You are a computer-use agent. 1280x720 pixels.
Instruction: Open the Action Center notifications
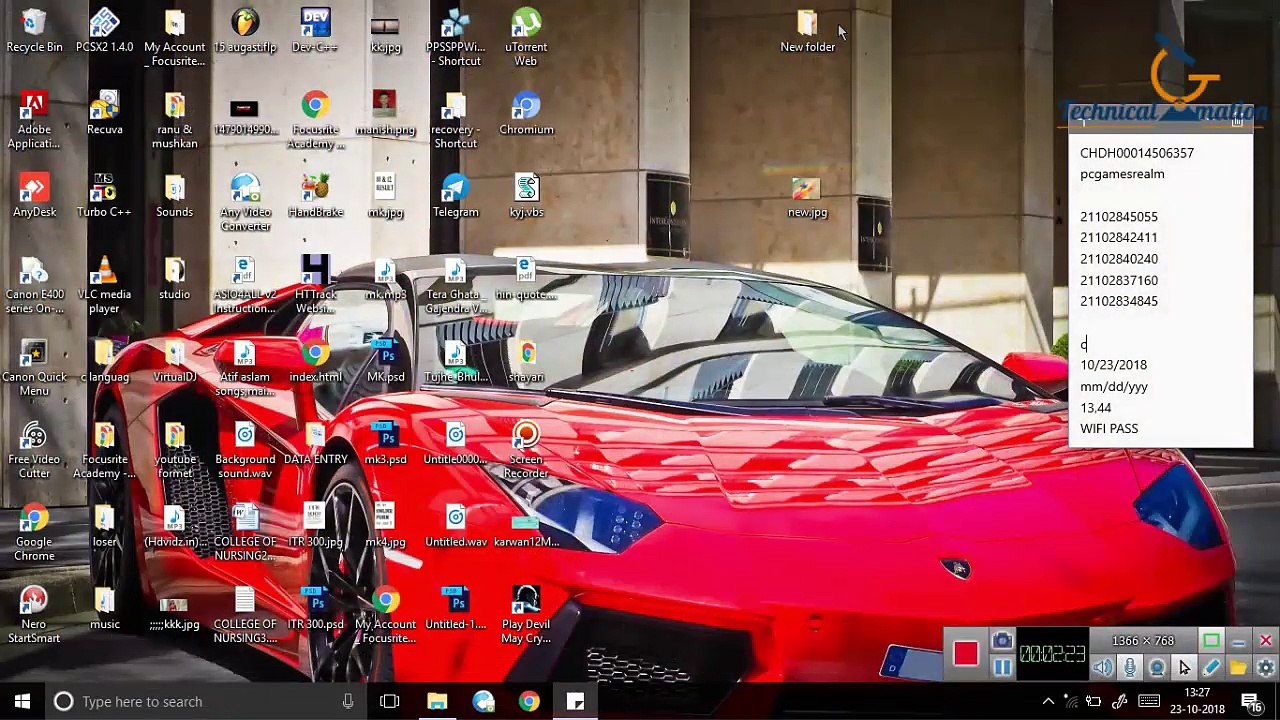click(x=1252, y=702)
